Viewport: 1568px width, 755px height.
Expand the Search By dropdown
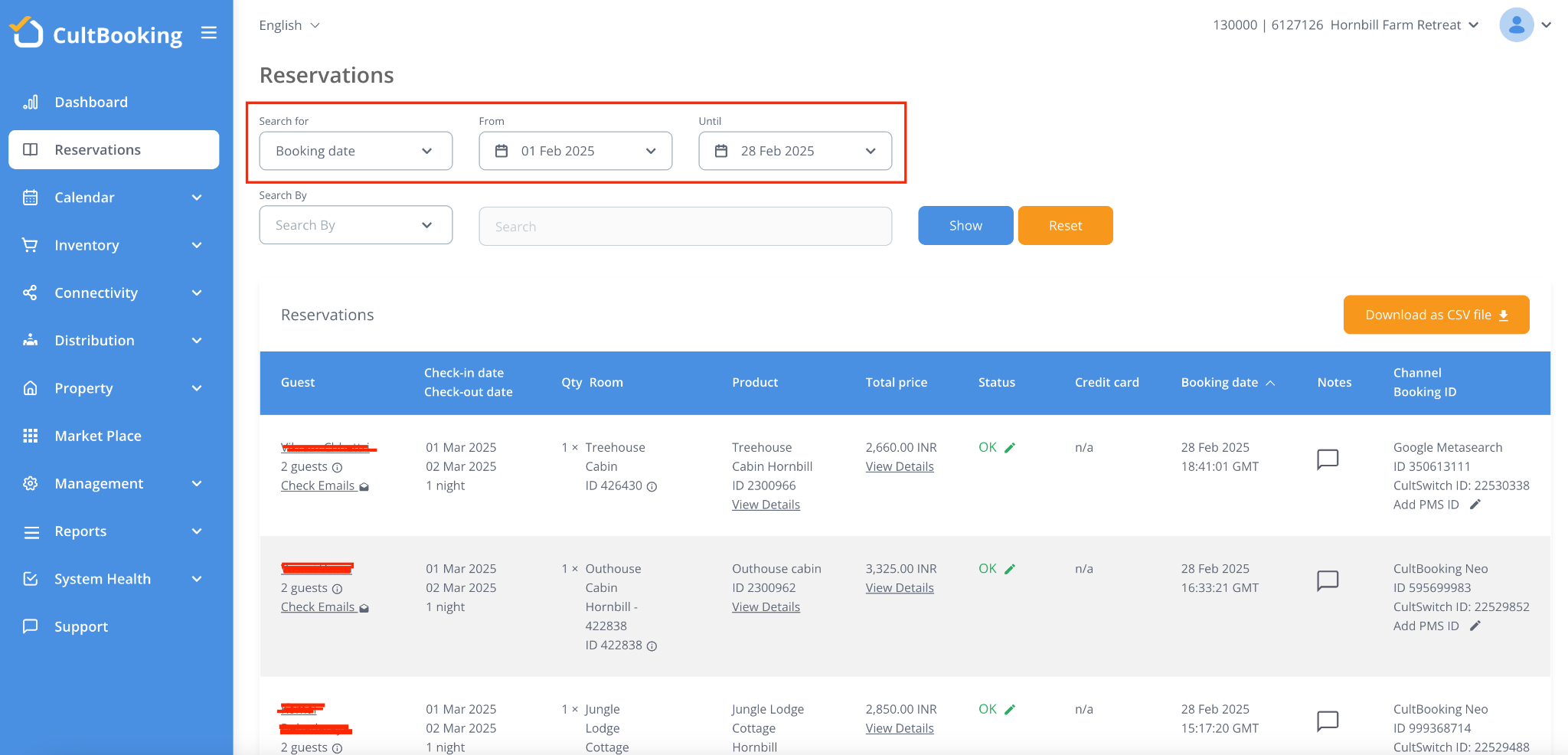(x=355, y=225)
